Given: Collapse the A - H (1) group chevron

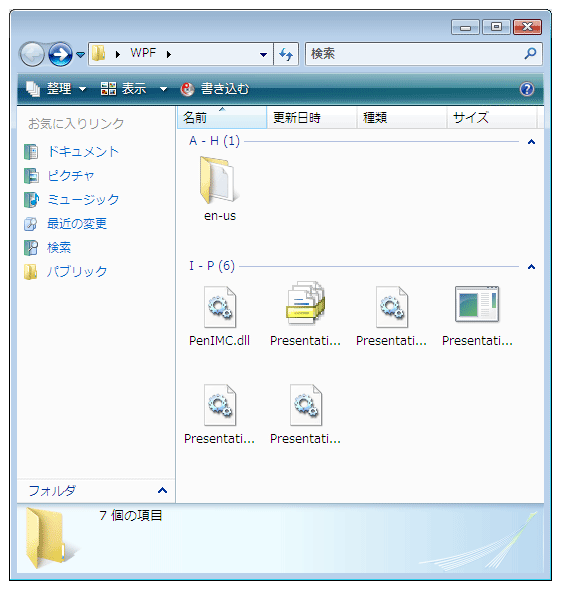Looking at the screenshot, I should coord(531,142).
